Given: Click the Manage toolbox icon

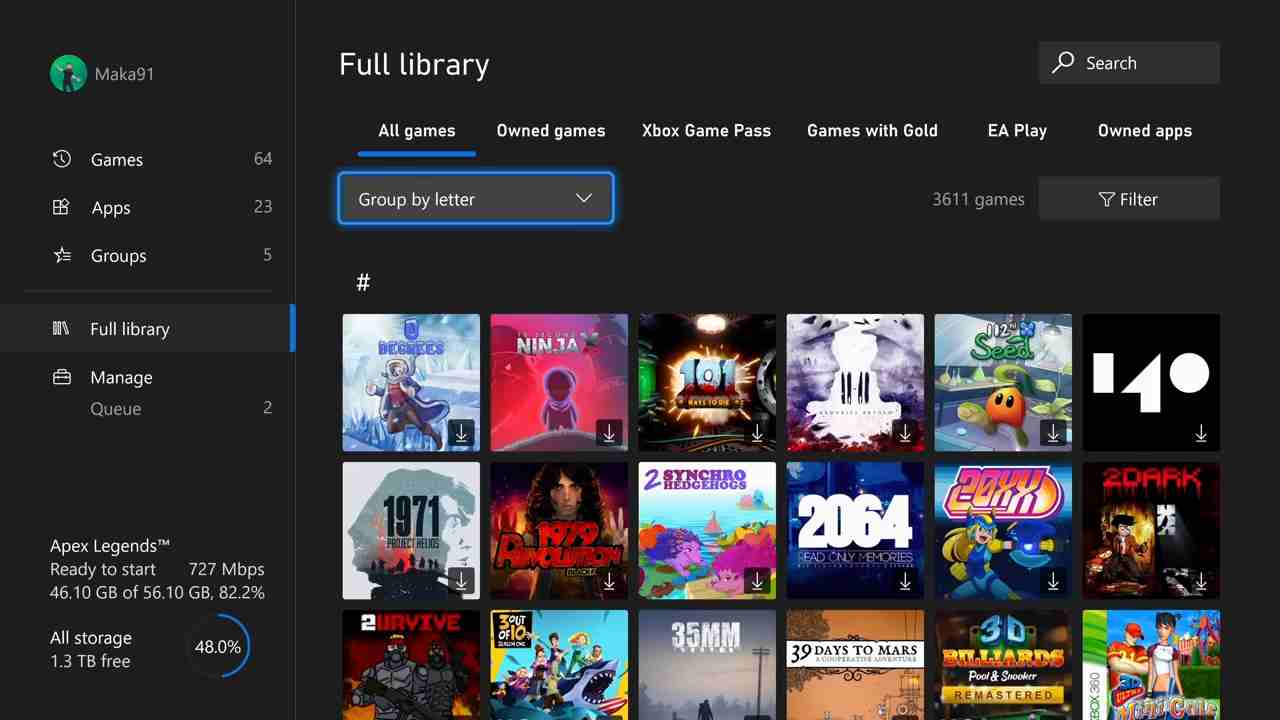Looking at the screenshot, I should pyautogui.click(x=62, y=377).
